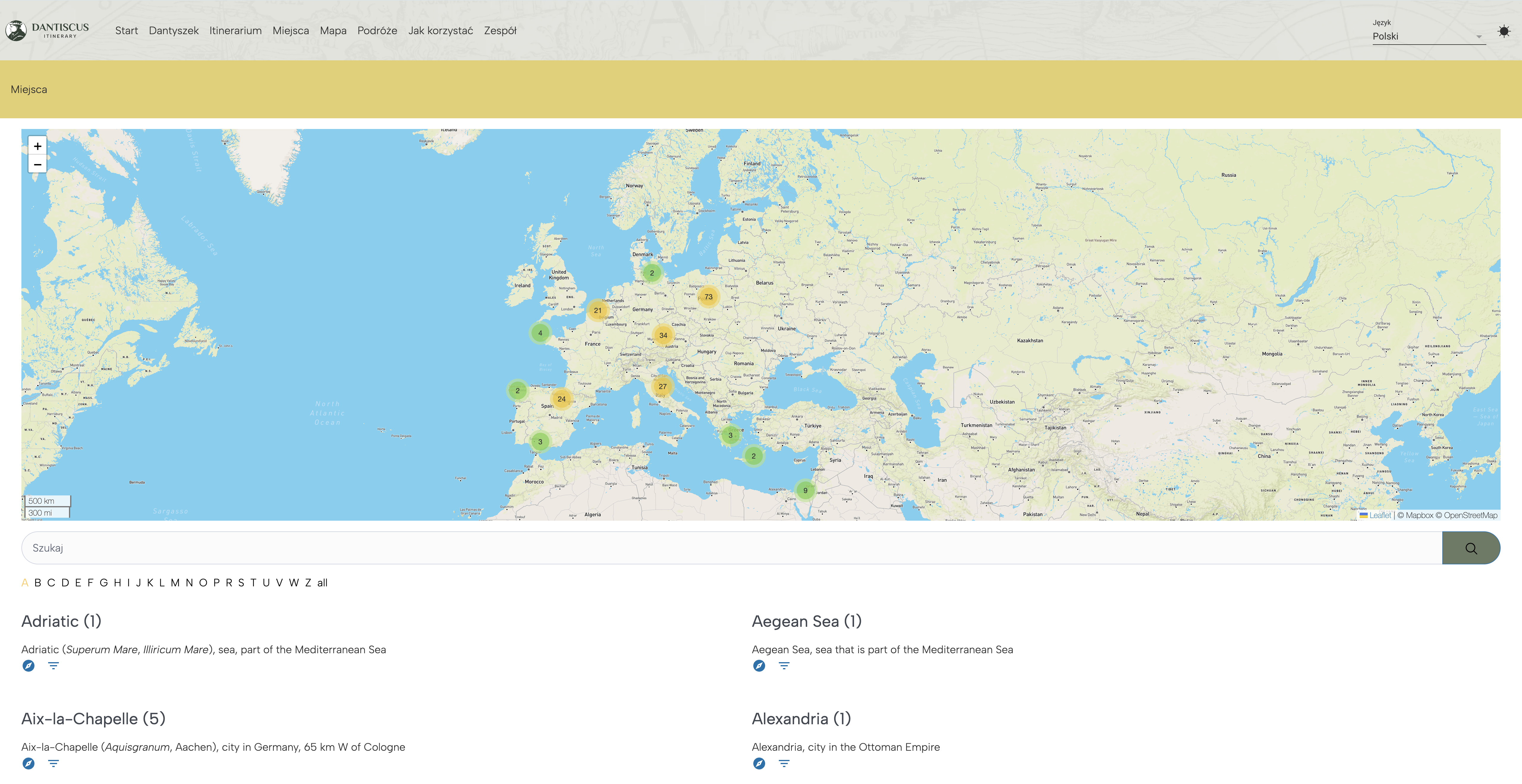Open the Jak korzystać page
This screenshot has height=784, width=1522.
click(x=441, y=31)
